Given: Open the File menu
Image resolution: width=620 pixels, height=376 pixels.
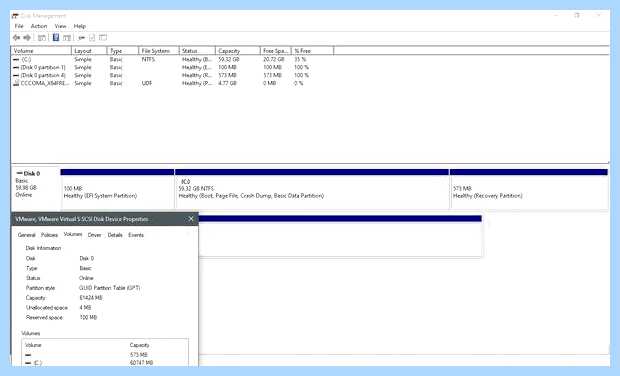Looking at the screenshot, I should tap(19, 26).
